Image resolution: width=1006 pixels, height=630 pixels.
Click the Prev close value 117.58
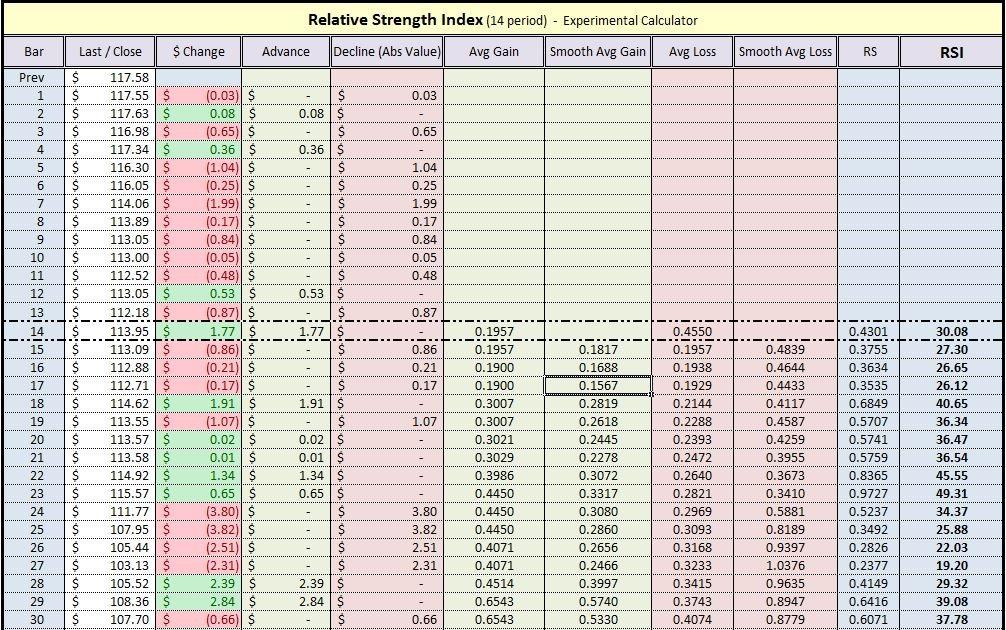click(110, 78)
